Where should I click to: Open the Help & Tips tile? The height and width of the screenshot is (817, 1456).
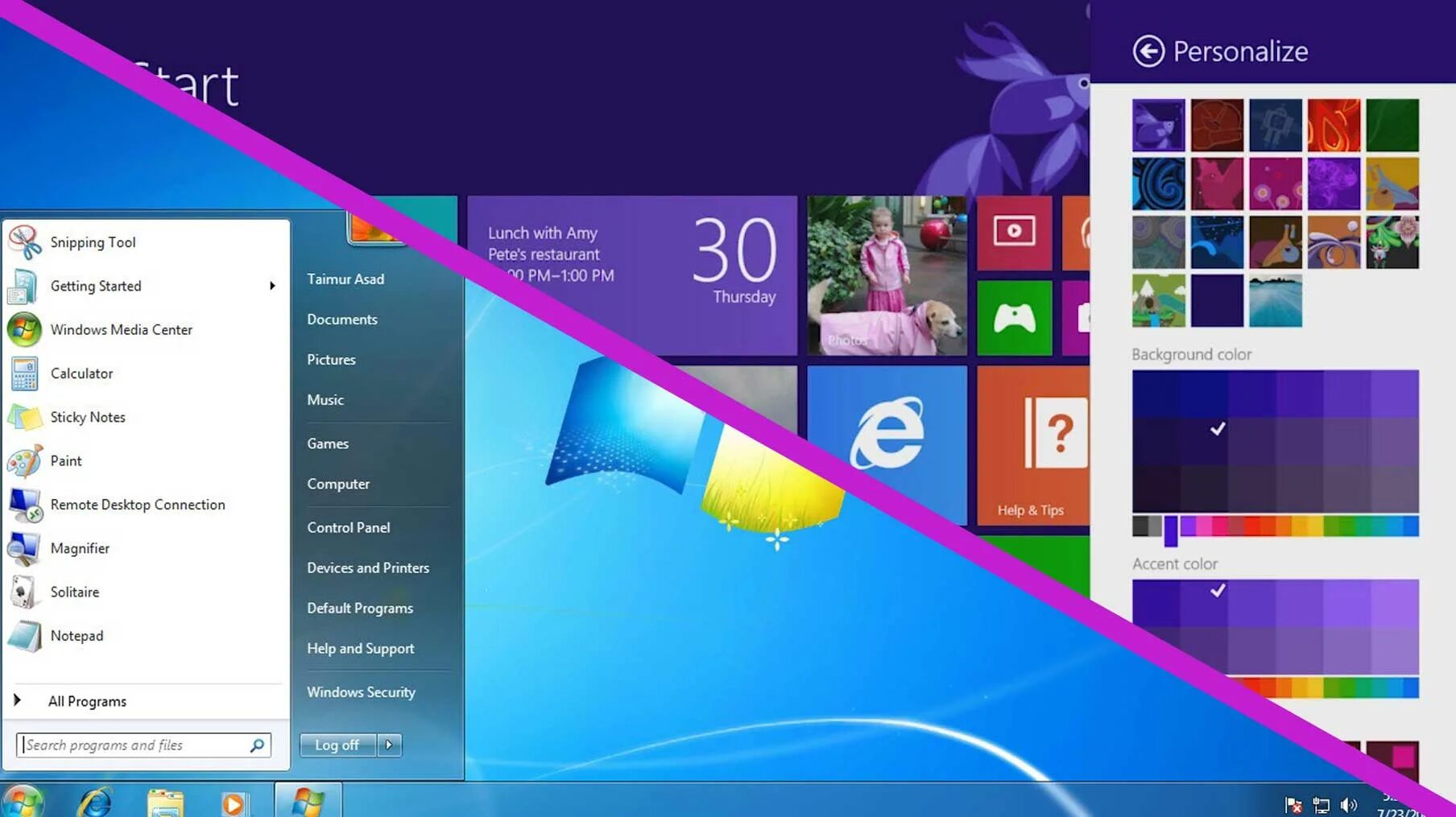1033,445
